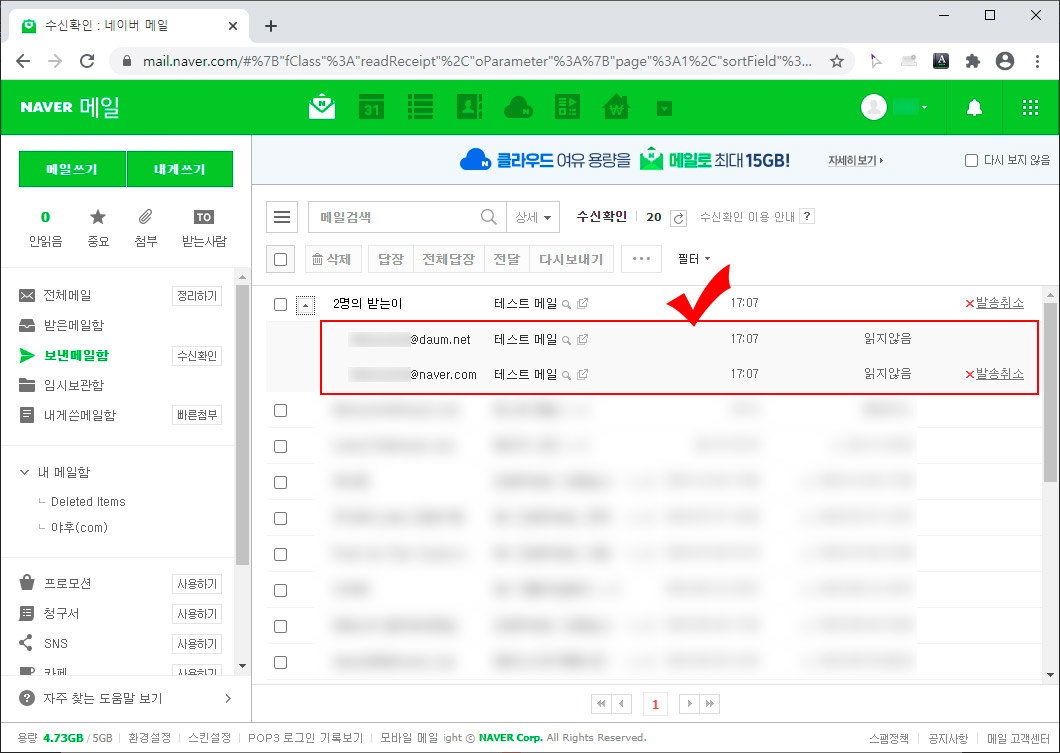Screen dimensions: 1060x753
Task: Open the 상세 search dropdown
Action: tap(534, 216)
